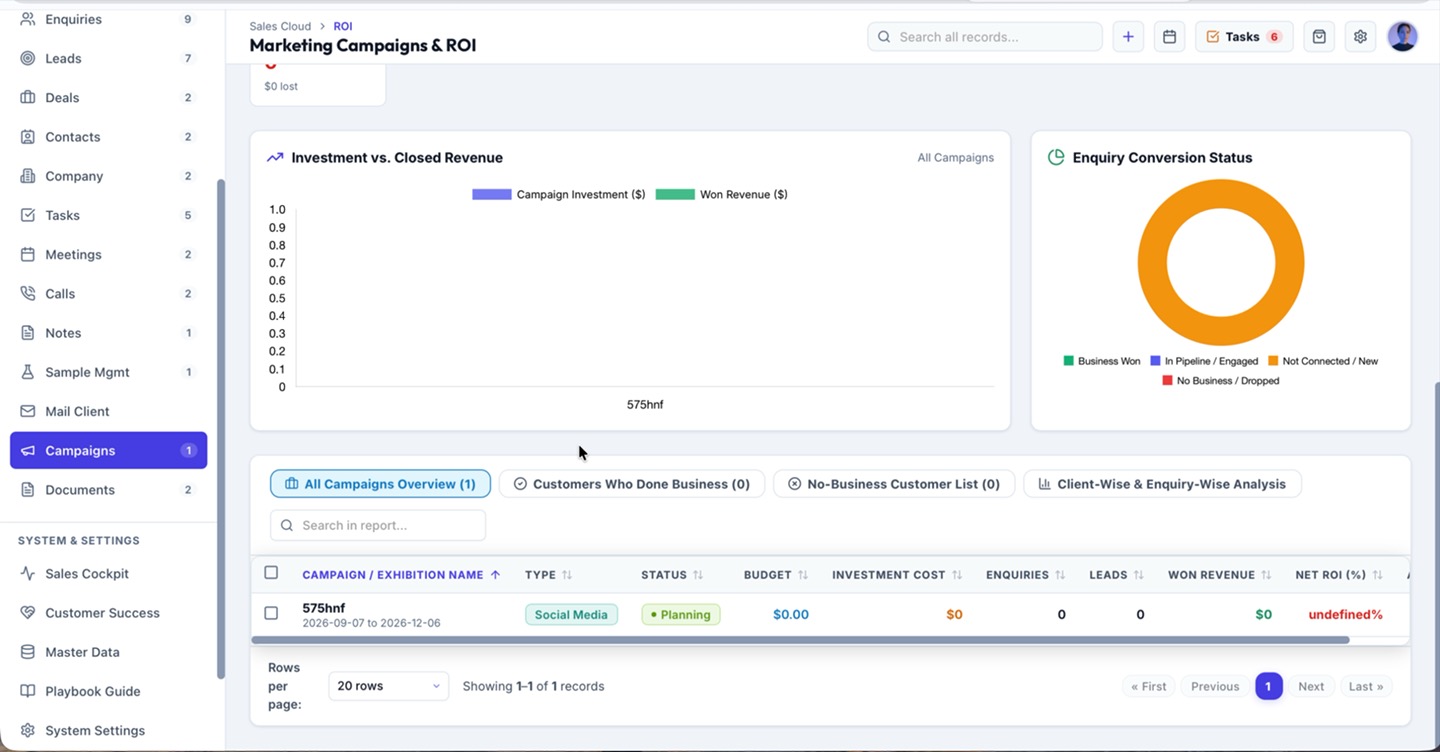Open the shopping bag icon in header

click(x=1319, y=37)
